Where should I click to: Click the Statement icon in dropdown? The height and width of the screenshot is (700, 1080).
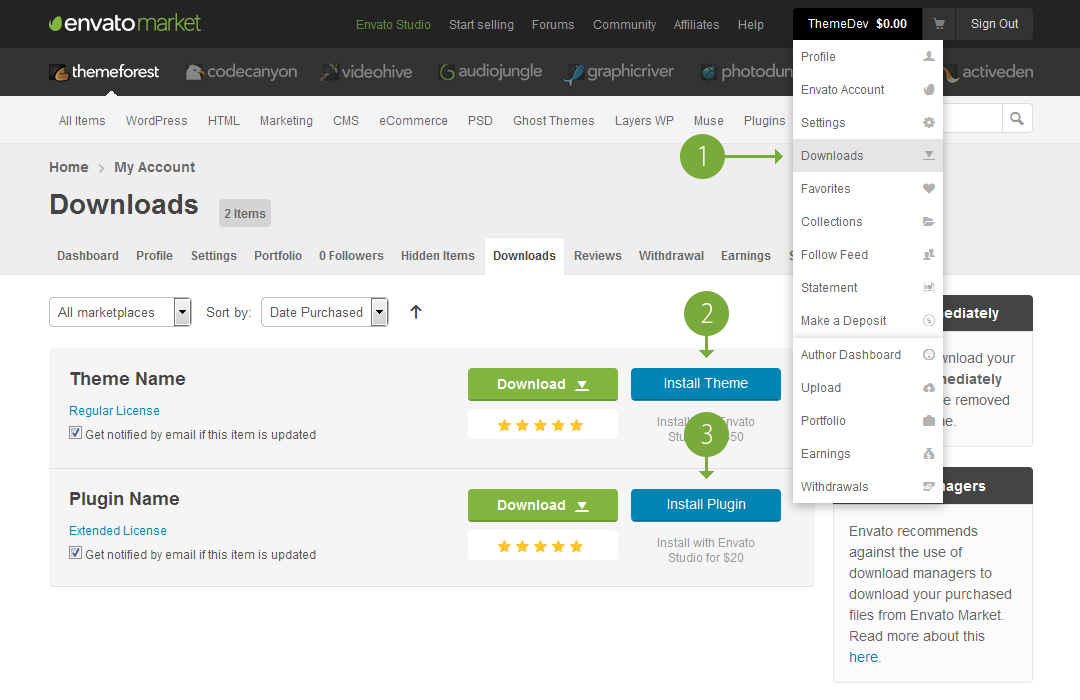click(x=928, y=288)
